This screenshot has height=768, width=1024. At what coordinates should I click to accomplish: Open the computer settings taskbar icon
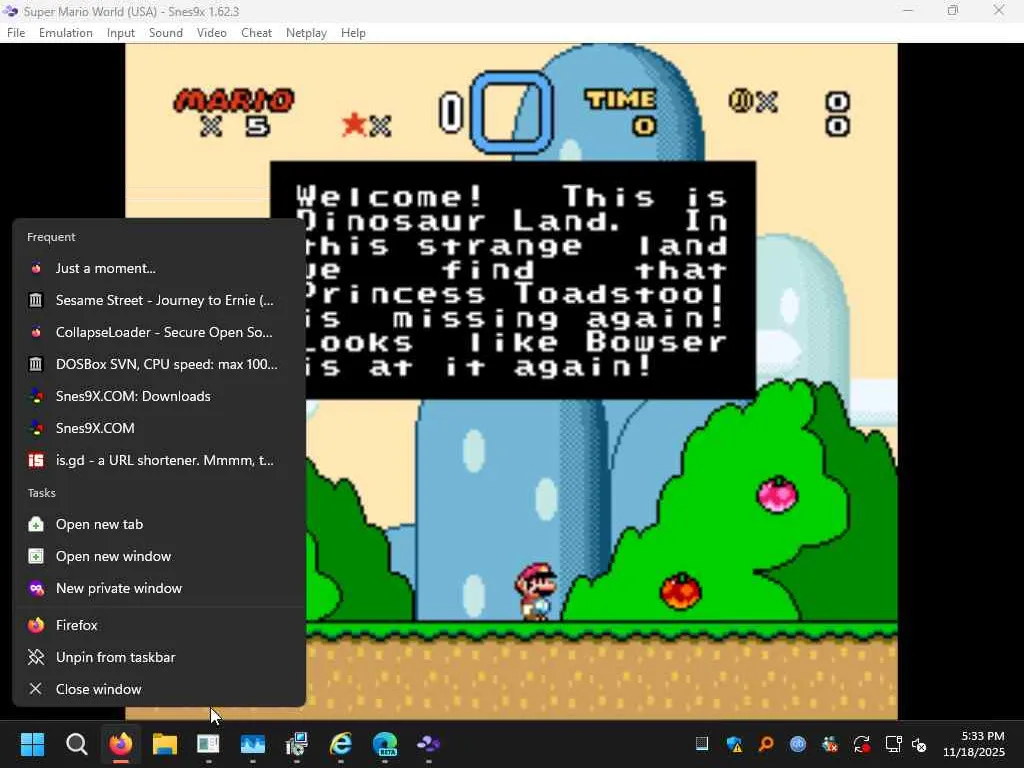(x=296, y=744)
